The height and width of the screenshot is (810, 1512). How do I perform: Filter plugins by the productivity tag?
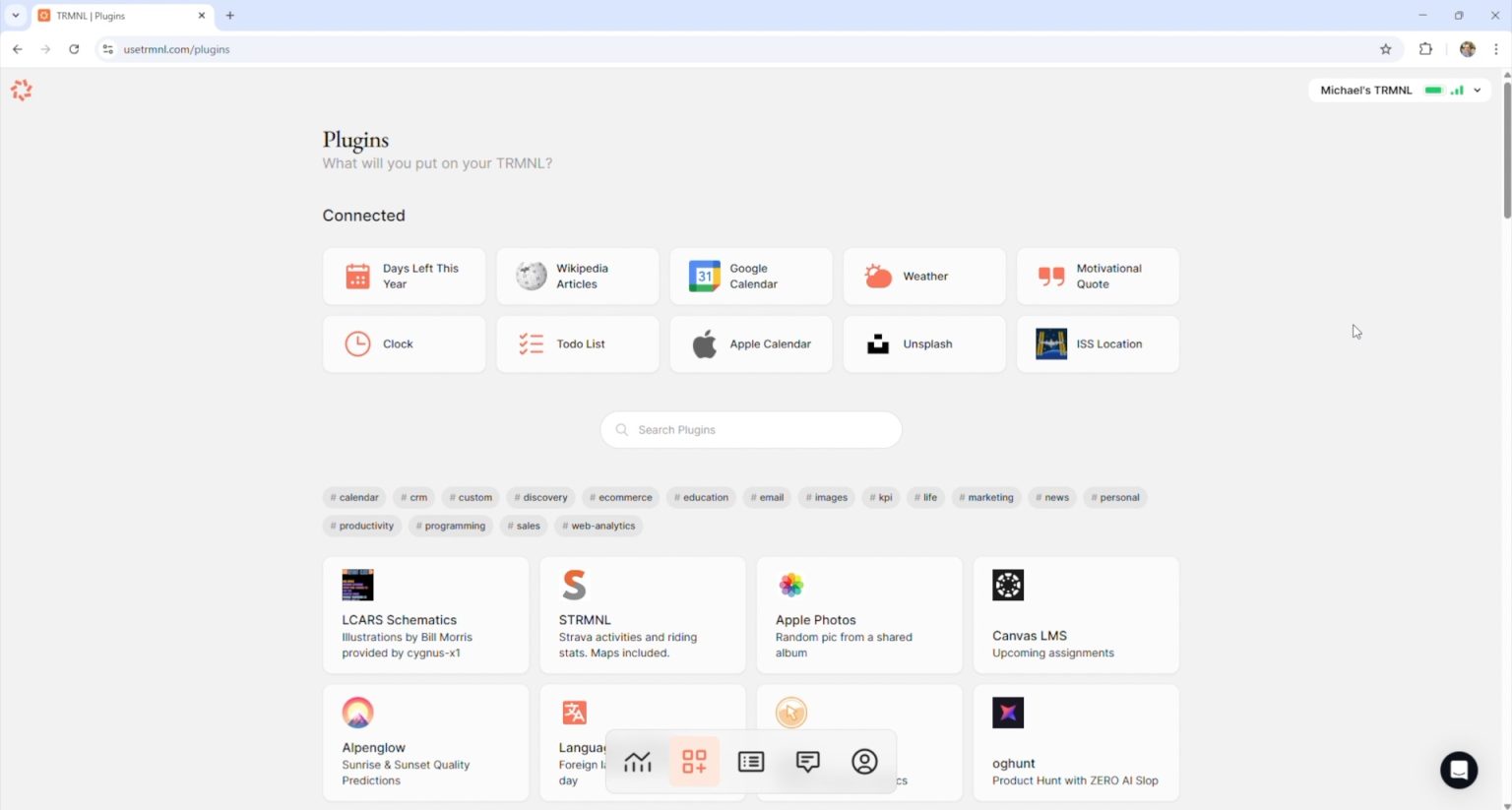[x=362, y=526]
